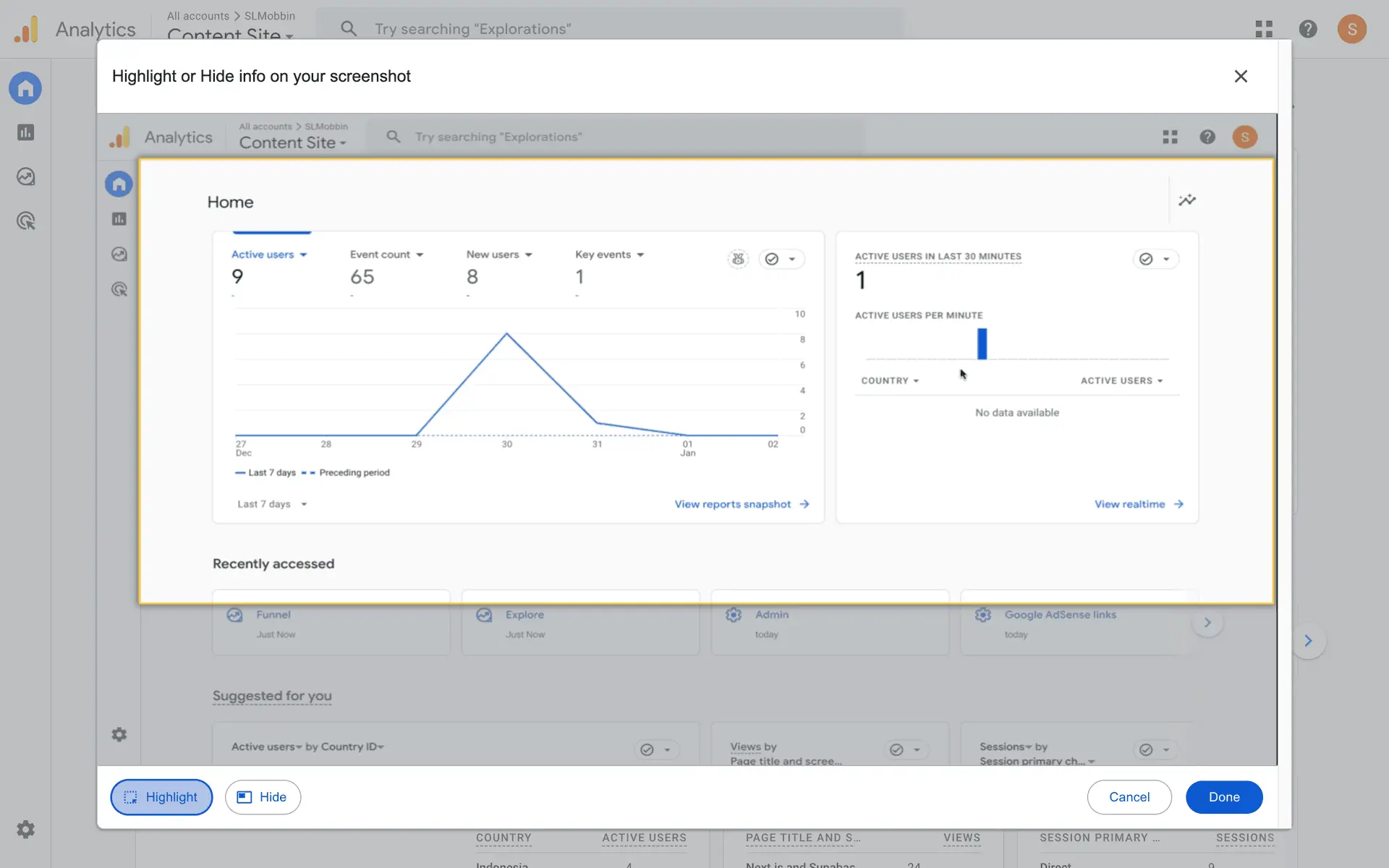Click the SLMobbin breadcrumb link
This screenshot has width=1389, height=868.
pyautogui.click(x=270, y=16)
